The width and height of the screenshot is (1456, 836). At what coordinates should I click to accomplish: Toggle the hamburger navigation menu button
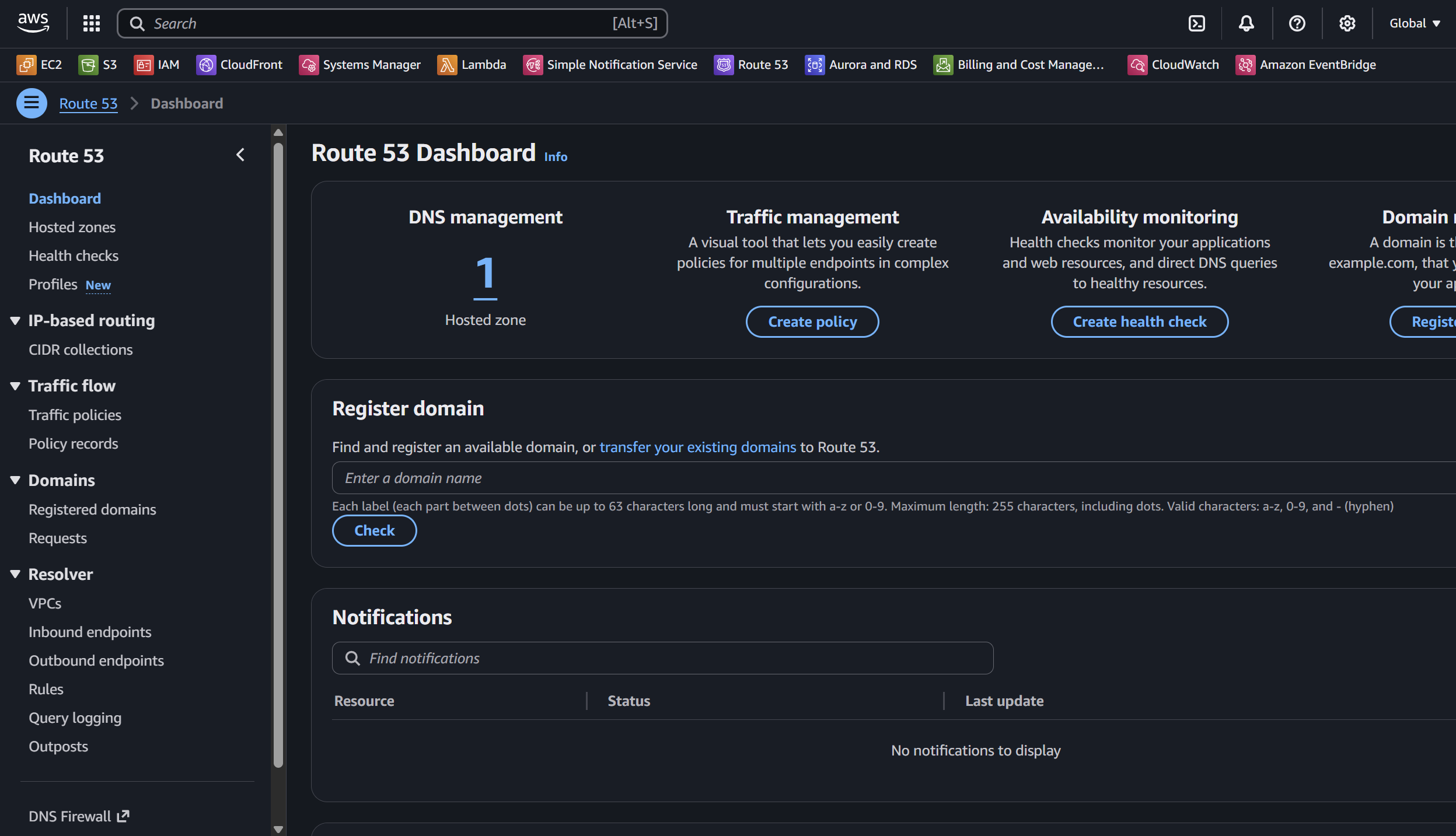point(32,103)
